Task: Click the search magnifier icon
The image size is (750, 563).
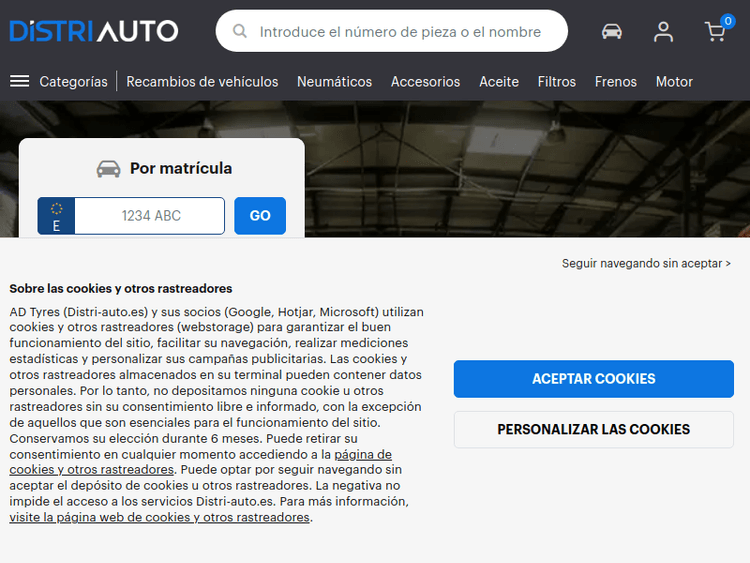Action: (240, 32)
